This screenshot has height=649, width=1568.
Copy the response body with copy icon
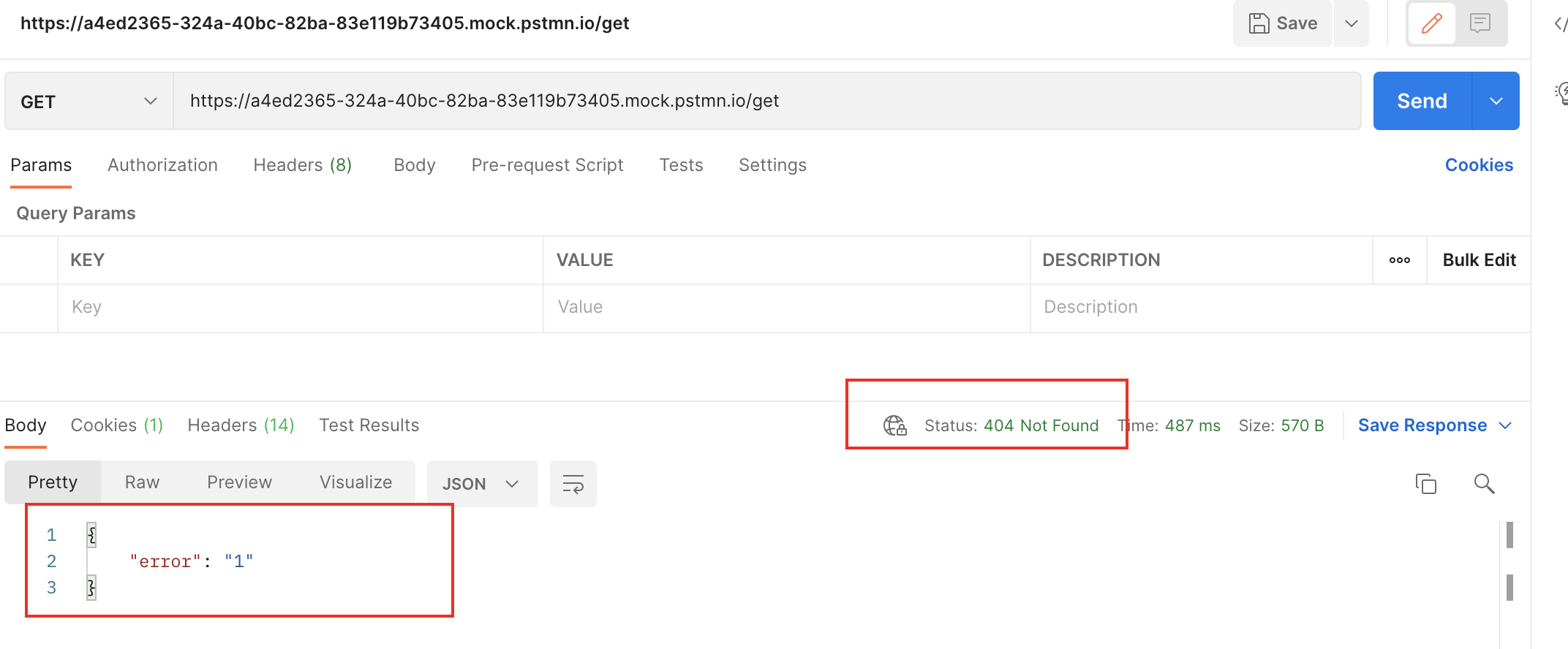click(x=1425, y=484)
